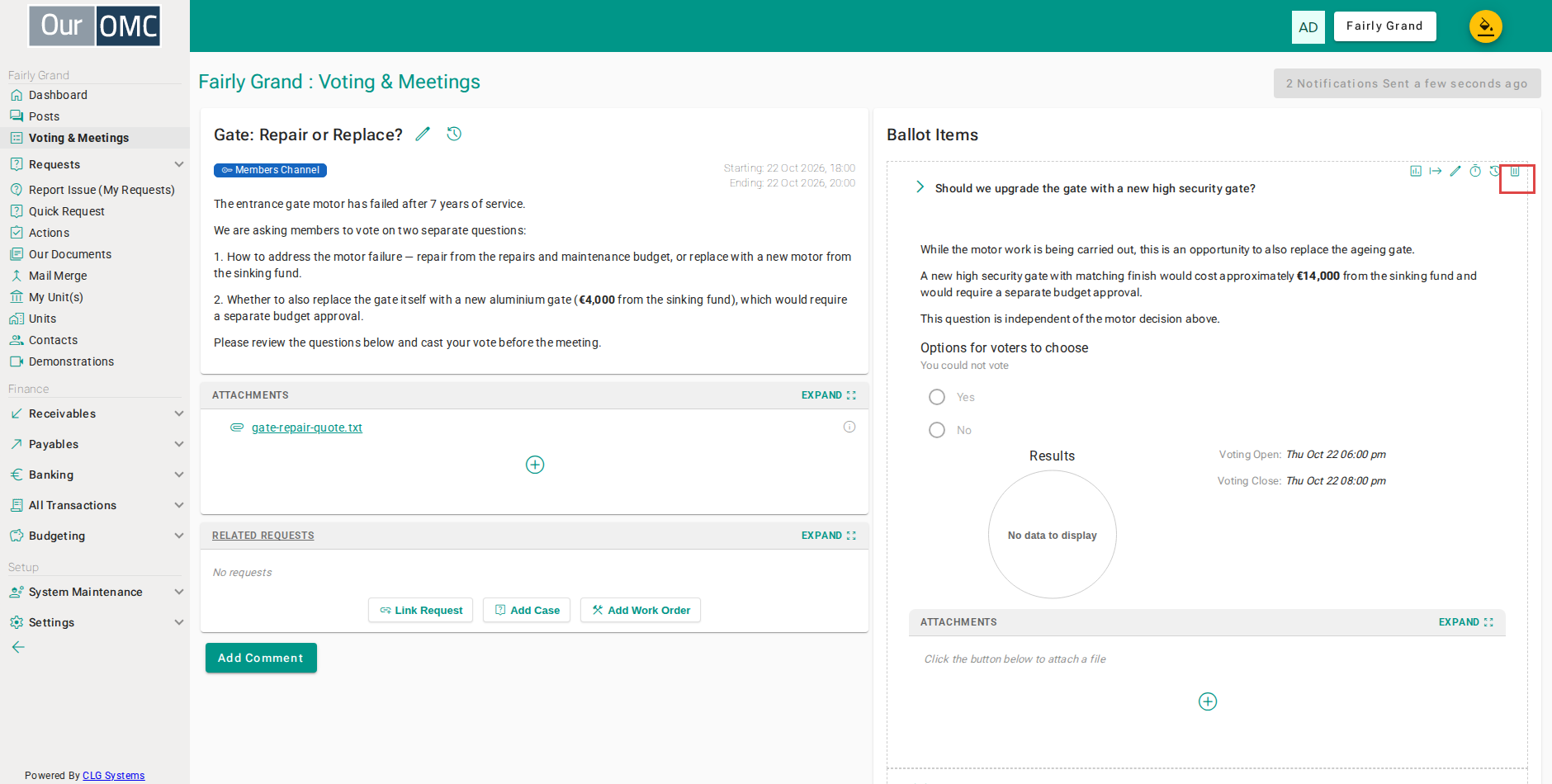
Task: Add ballot attachment using plus circle icon
Action: (1208, 701)
